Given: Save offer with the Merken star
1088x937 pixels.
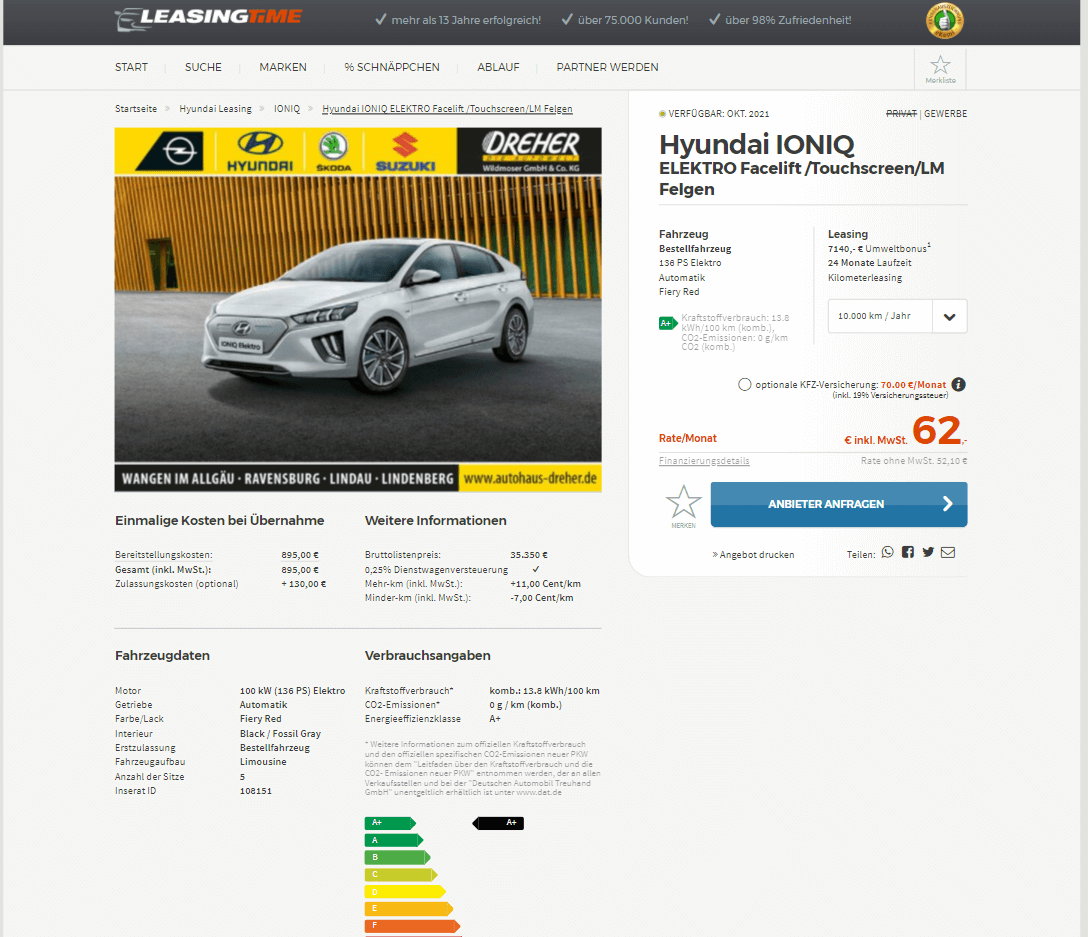Looking at the screenshot, I should click(683, 506).
